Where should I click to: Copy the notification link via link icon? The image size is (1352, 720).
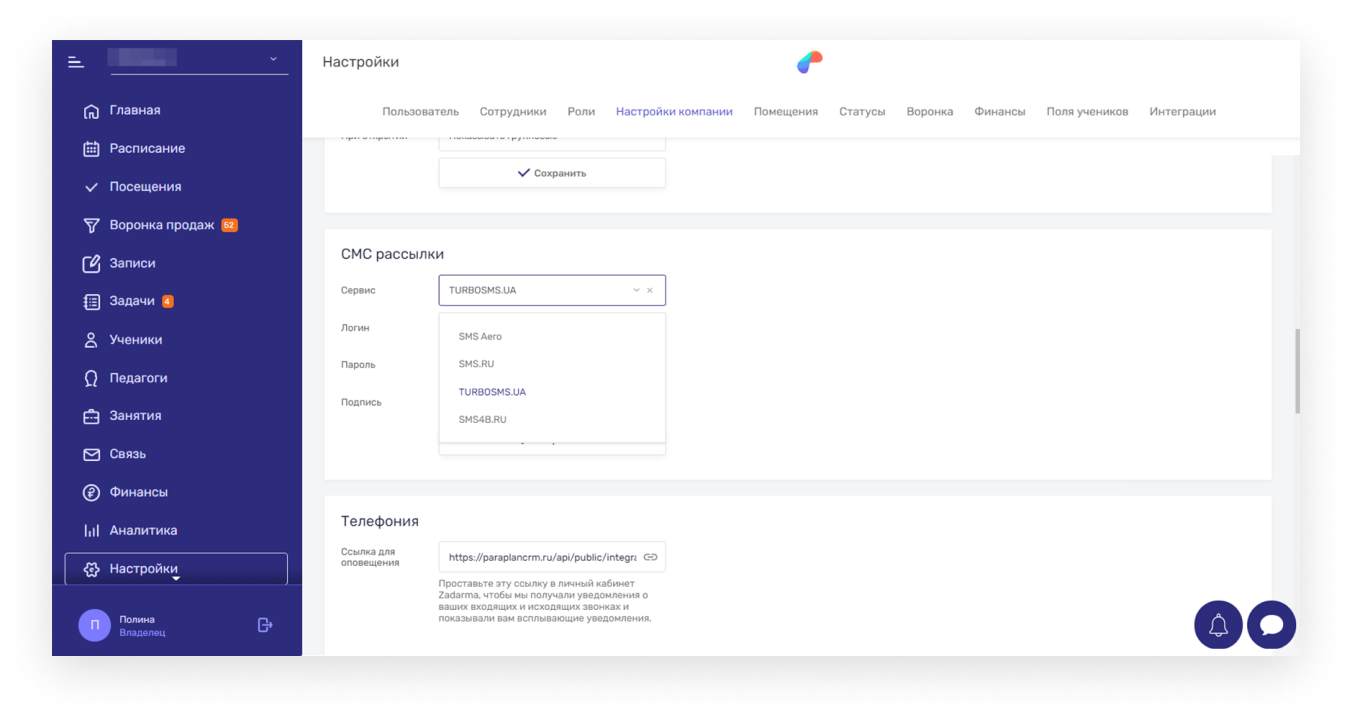tap(650, 557)
